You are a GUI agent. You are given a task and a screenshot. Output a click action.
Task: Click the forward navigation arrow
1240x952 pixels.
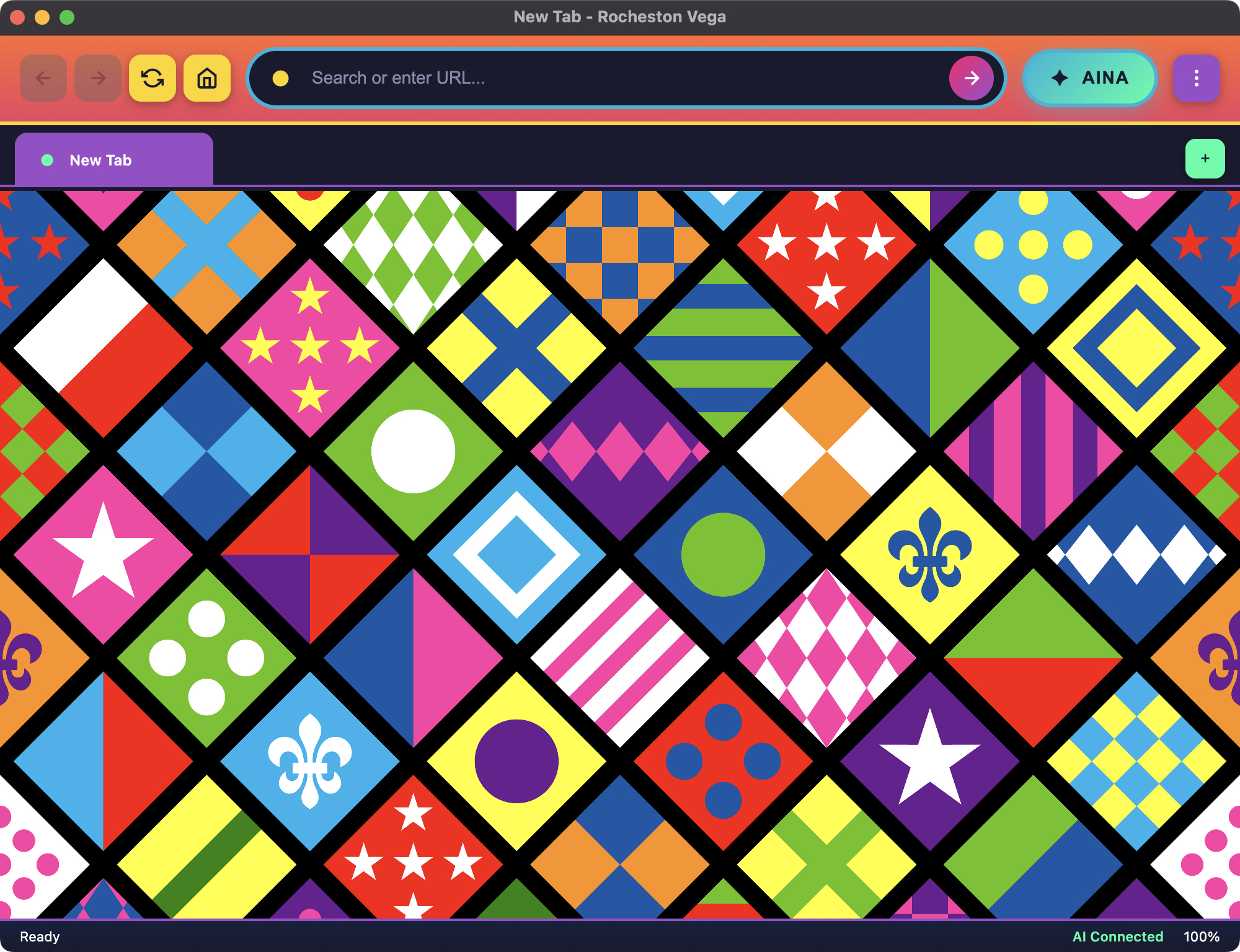[98, 78]
